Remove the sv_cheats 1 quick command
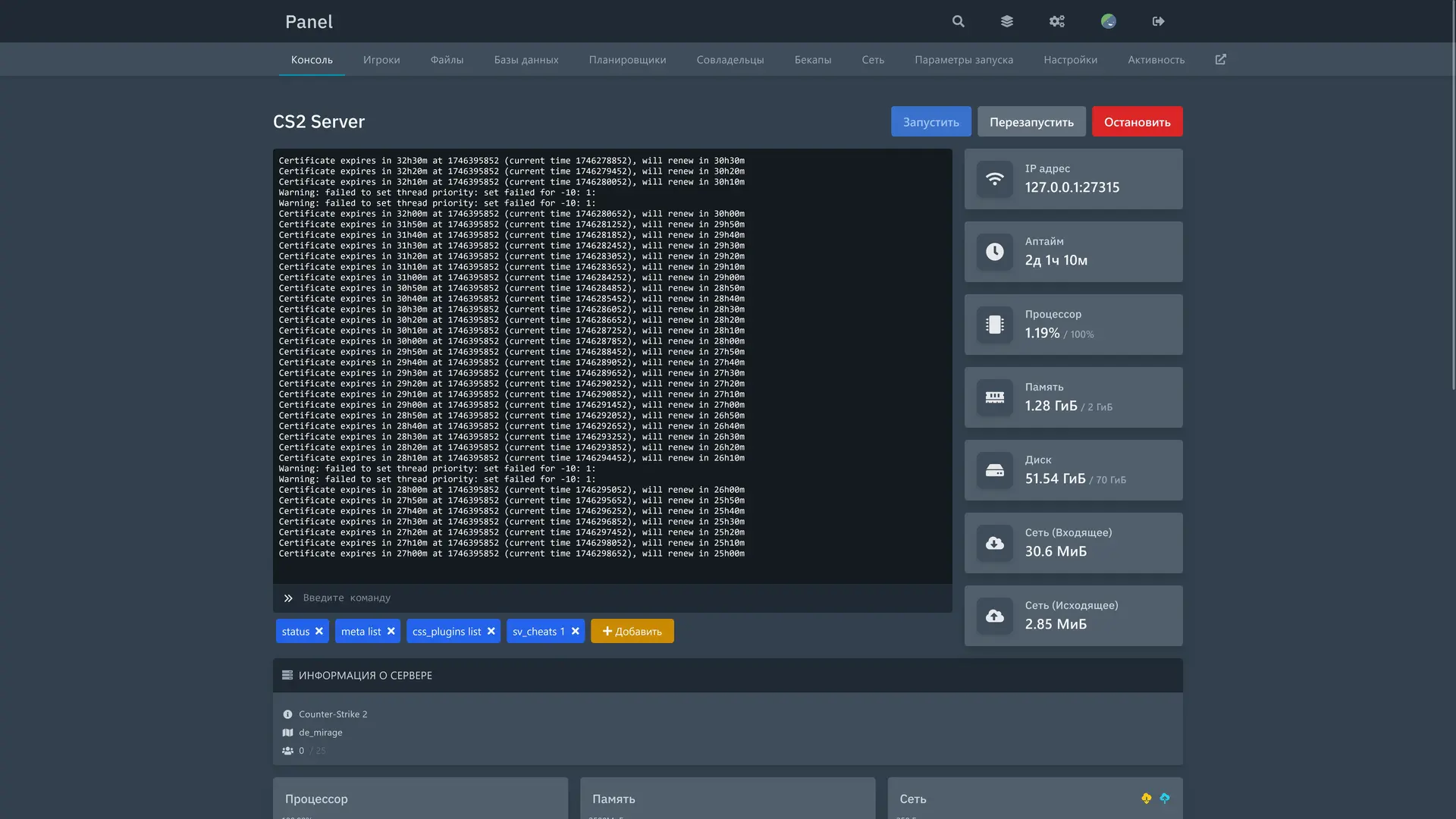The image size is (1456, 819). click(576, 631)
